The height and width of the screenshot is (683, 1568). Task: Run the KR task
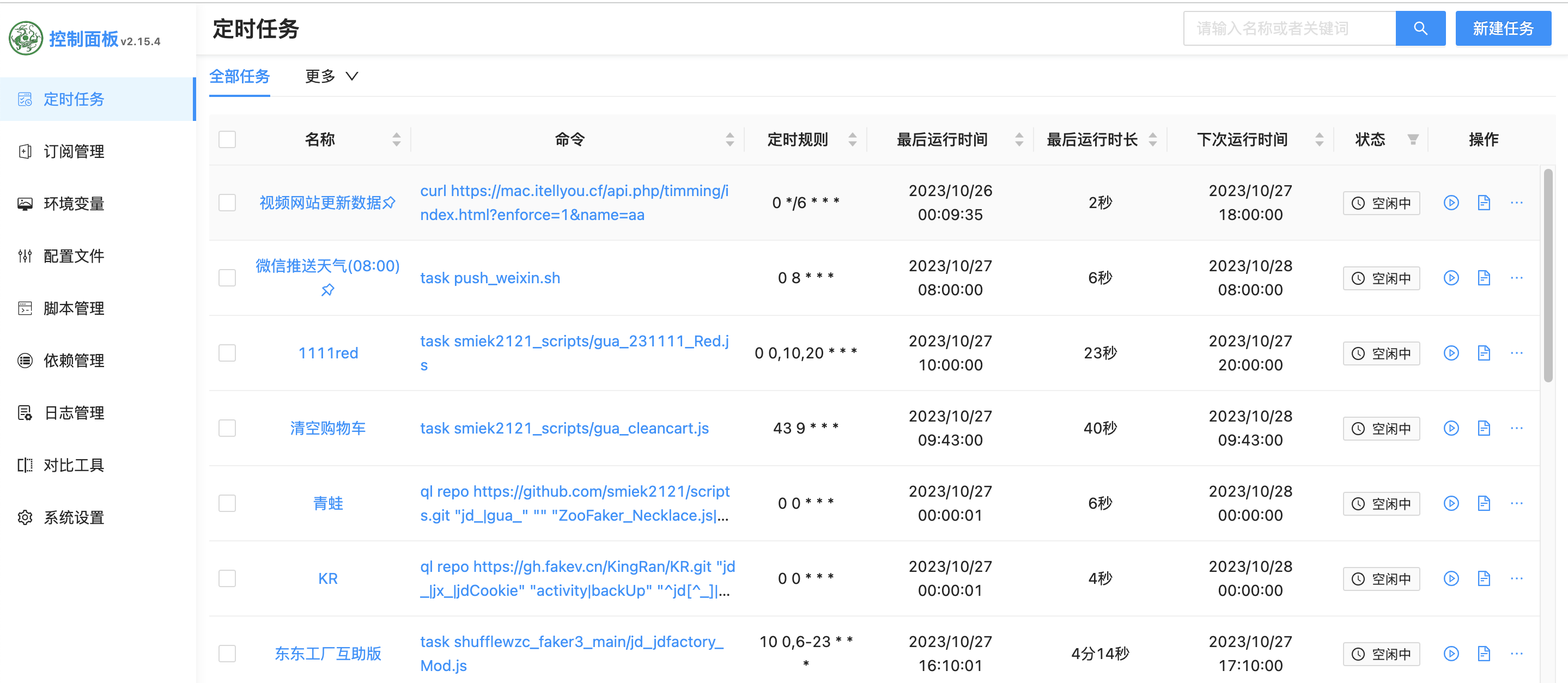click(x=1451, y=579)
